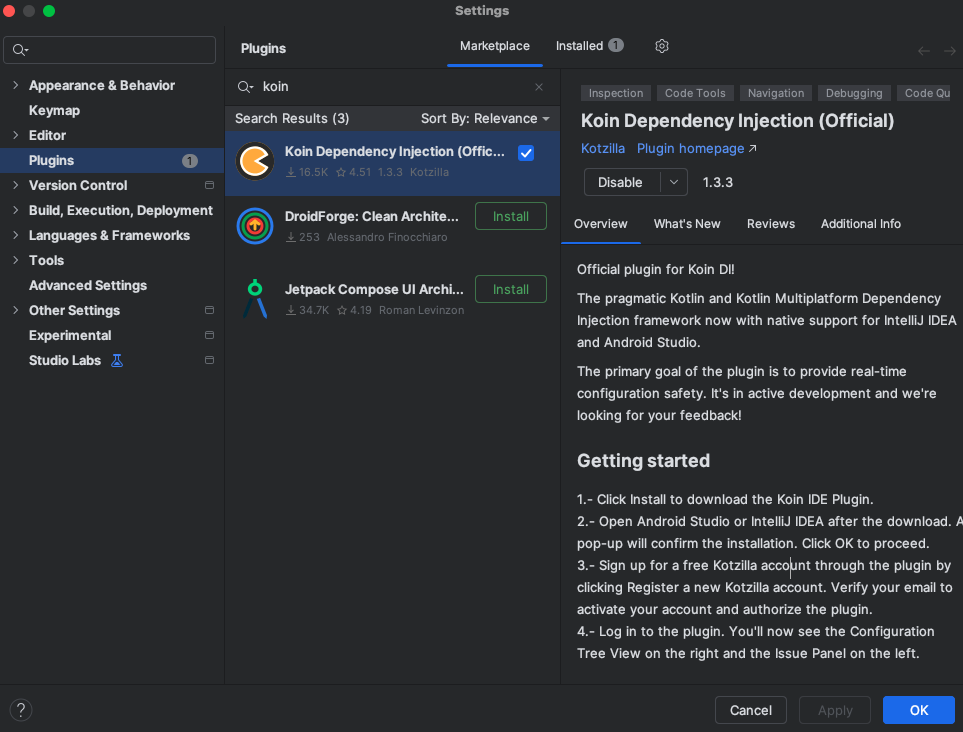Click the Koin Dependency Injection plugin logo
963x732 pixels.
(x=255, y=162)
